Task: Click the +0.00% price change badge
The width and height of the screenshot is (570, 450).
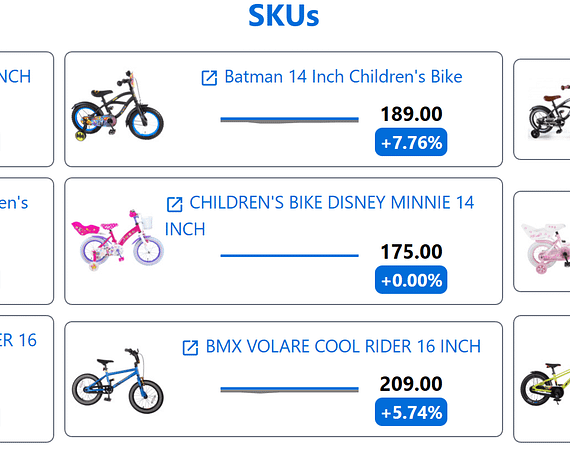Action: [x=411, y=280]
